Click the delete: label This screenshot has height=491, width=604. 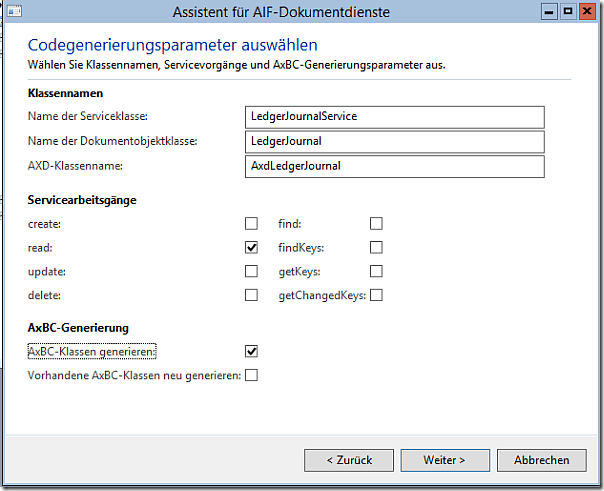coord(44,296)
